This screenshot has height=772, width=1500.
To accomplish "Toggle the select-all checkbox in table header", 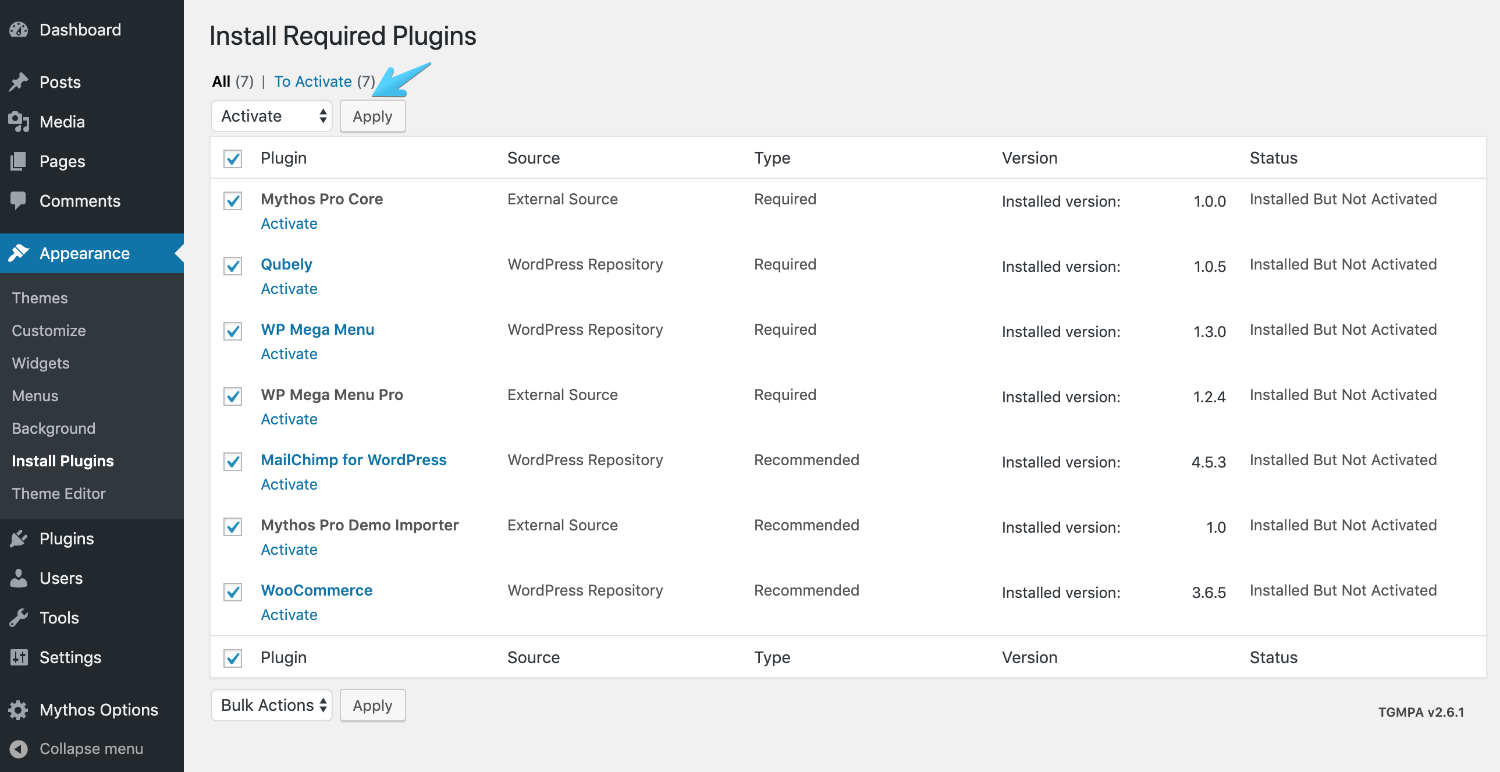I will pyautogui.click(x=233, y=158).
